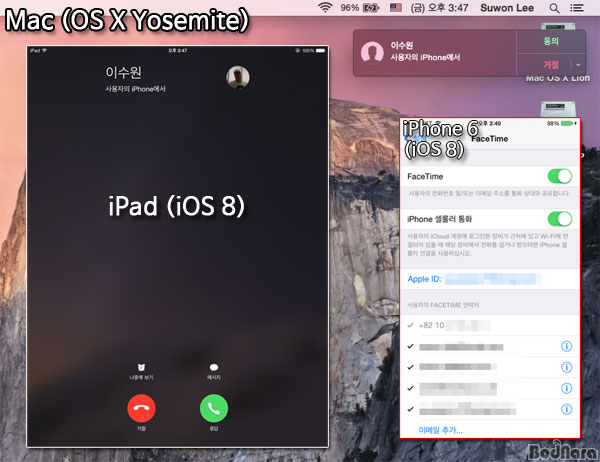Click the battery status icon in menu bar
The height and width of the screenshot is (462, 600).
[x=370, y=8]
